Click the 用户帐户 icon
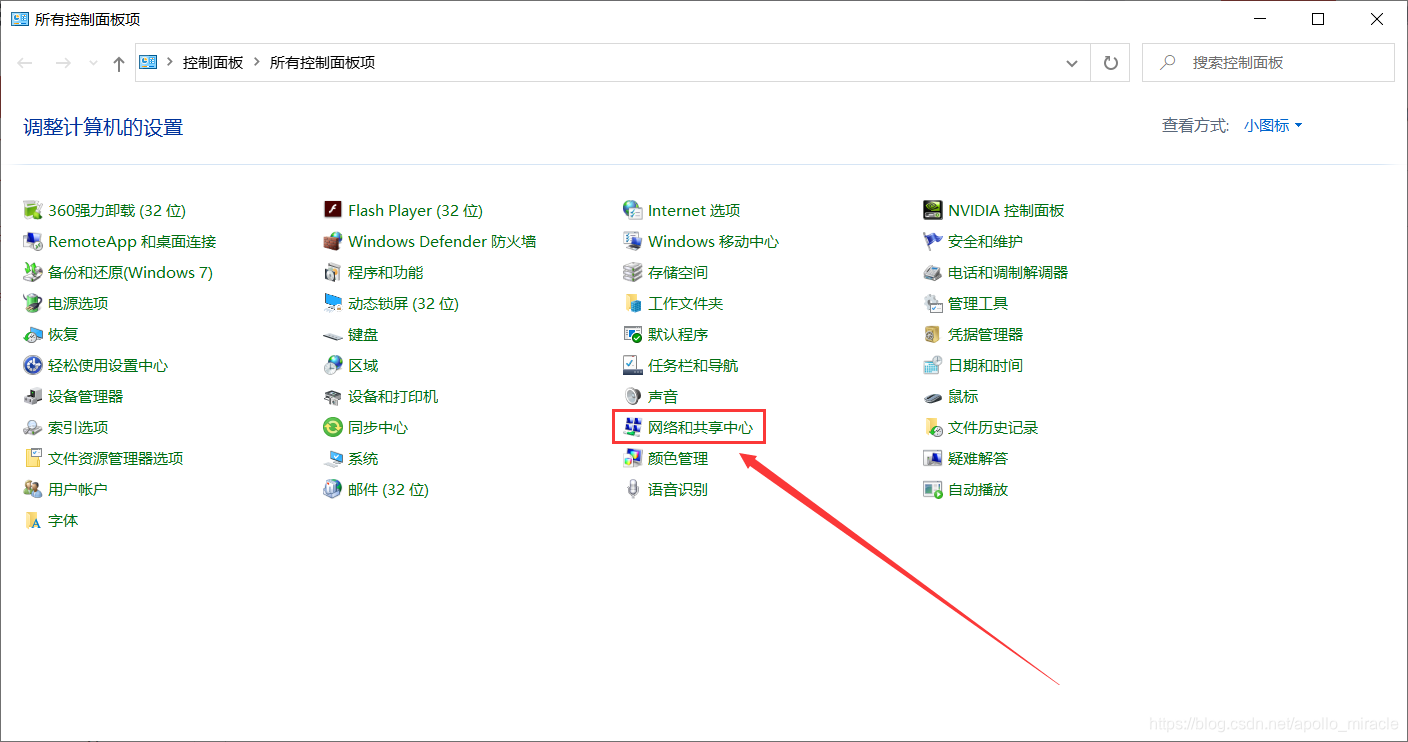 point(33,489)
